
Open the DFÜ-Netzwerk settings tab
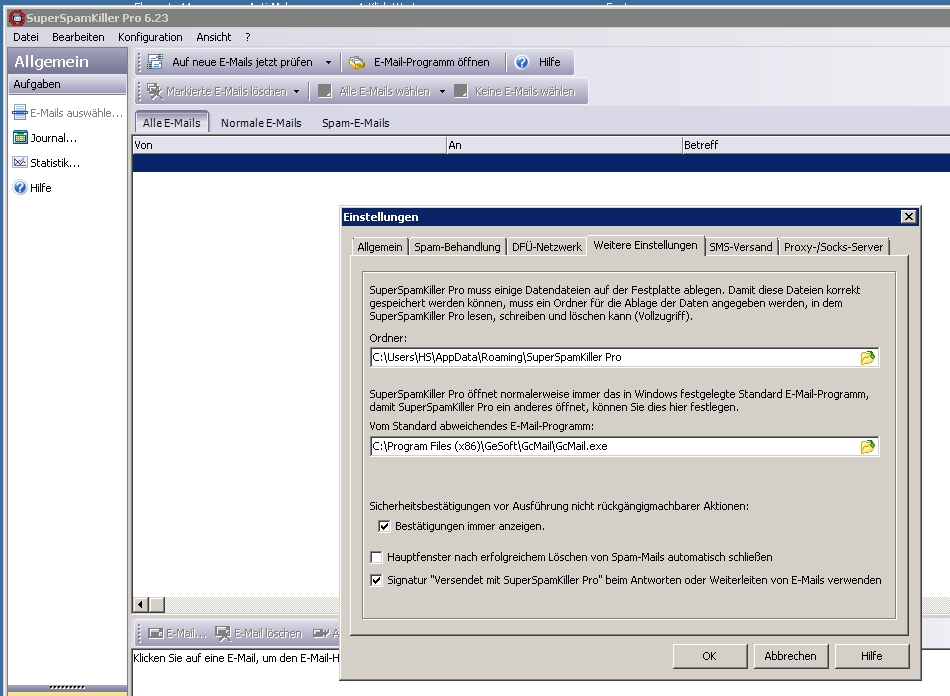547,247
